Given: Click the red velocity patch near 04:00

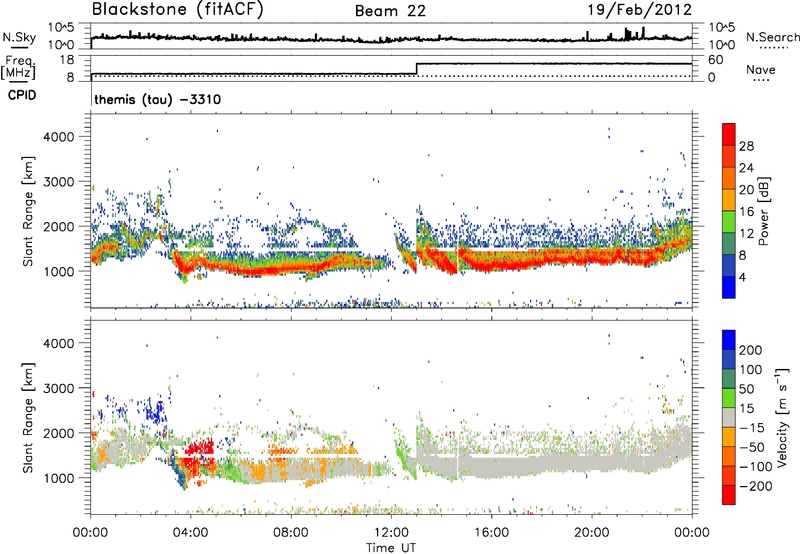Looking at the screenshot, I should 198,455.
